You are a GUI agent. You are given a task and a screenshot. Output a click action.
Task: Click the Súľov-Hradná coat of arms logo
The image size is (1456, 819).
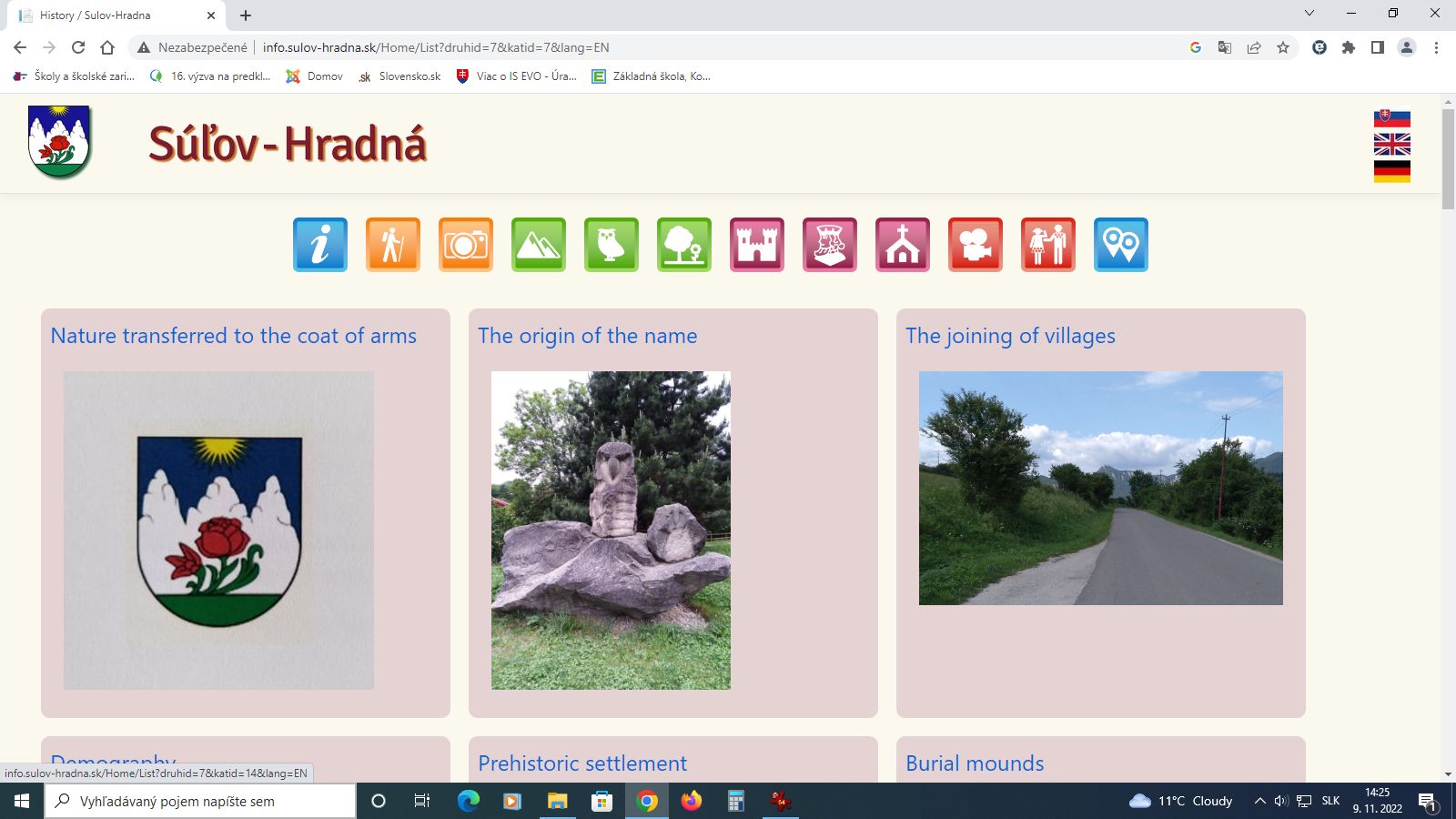pyautogui.click(x=59, y=141)
